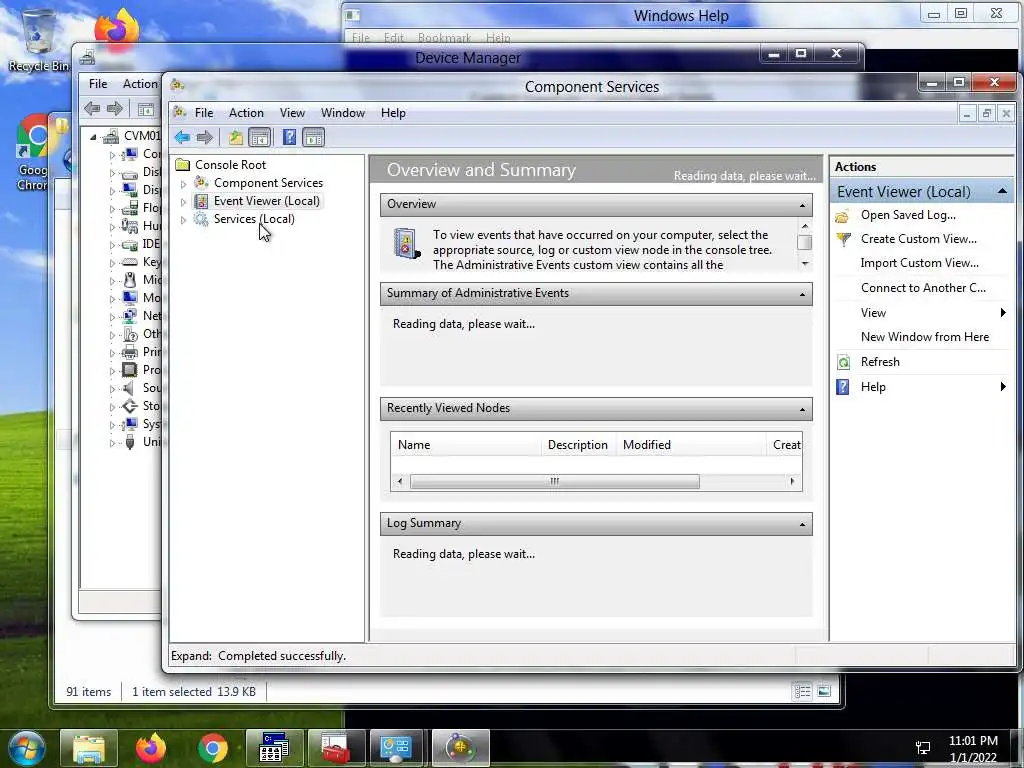Switch to large icons view in Explorer status bar
This screenshot has height=768, width=1024.
point(824,691)
